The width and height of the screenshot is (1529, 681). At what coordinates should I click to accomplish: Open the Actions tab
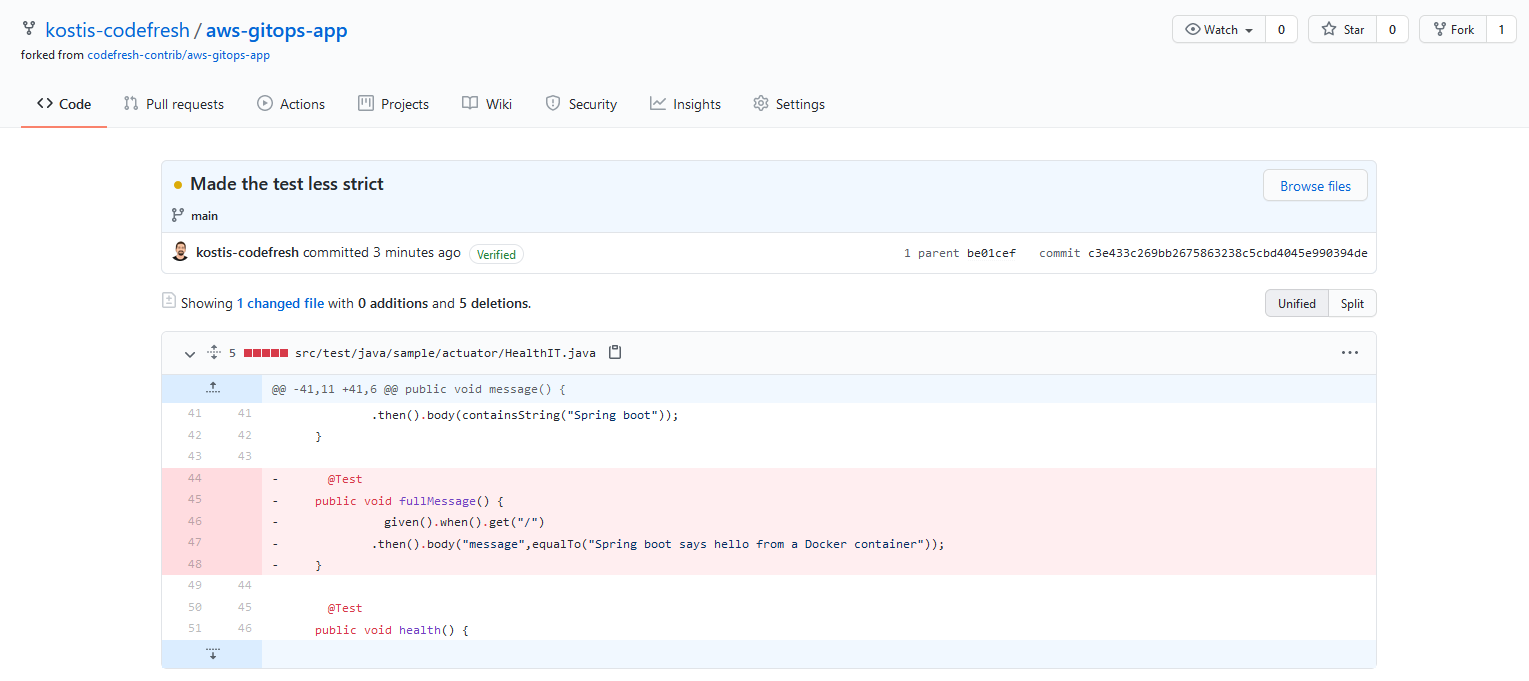click(291, 104)
